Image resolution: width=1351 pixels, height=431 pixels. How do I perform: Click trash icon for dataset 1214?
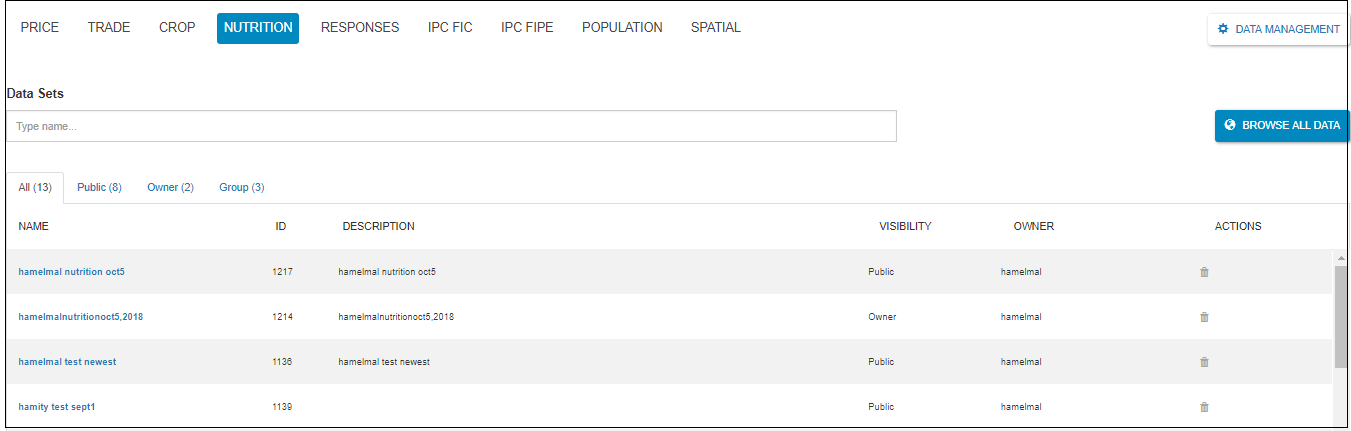(x=1204, y=317)
